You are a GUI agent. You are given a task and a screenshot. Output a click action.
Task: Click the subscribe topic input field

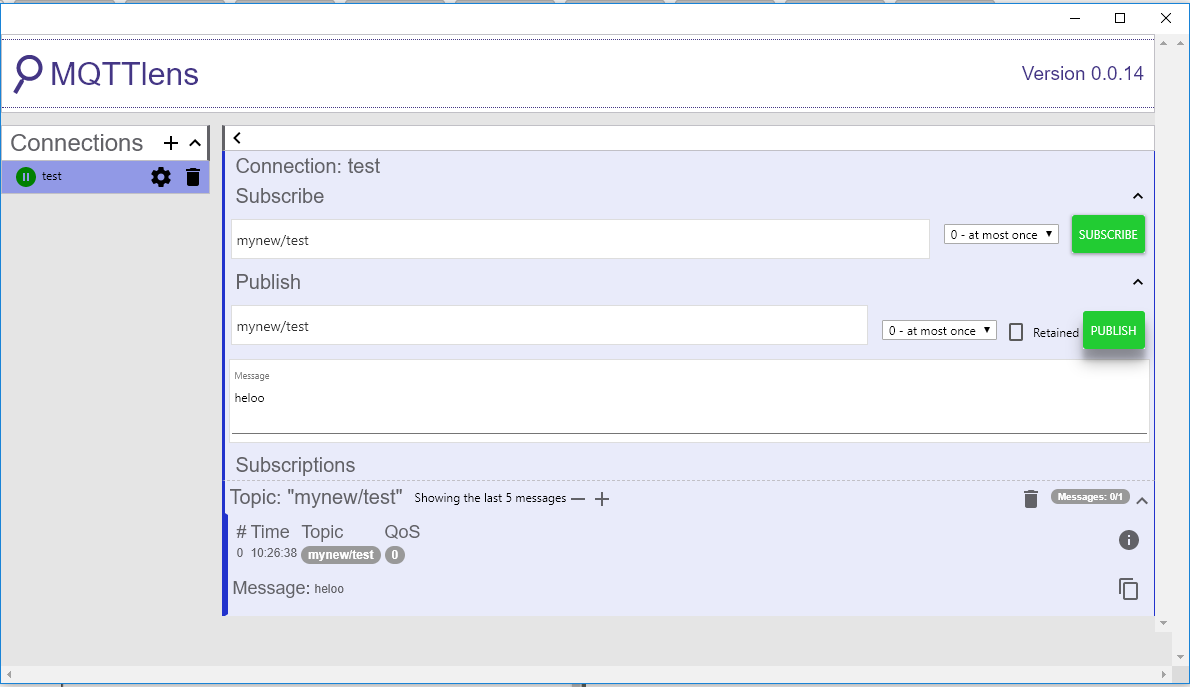580,240
